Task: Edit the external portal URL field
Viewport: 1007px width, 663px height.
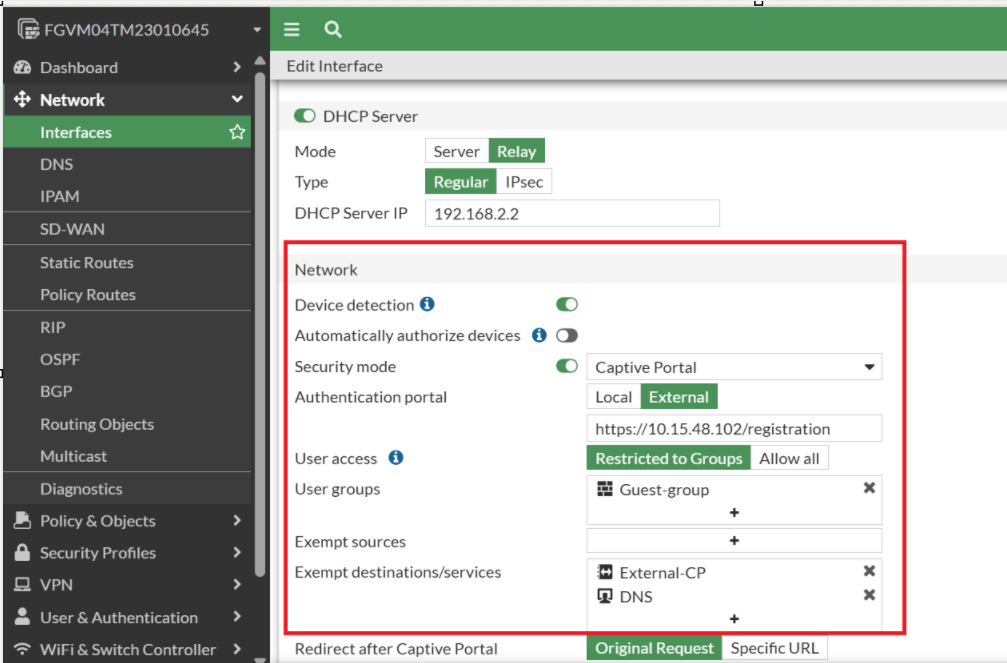Action: coord(734,429)
